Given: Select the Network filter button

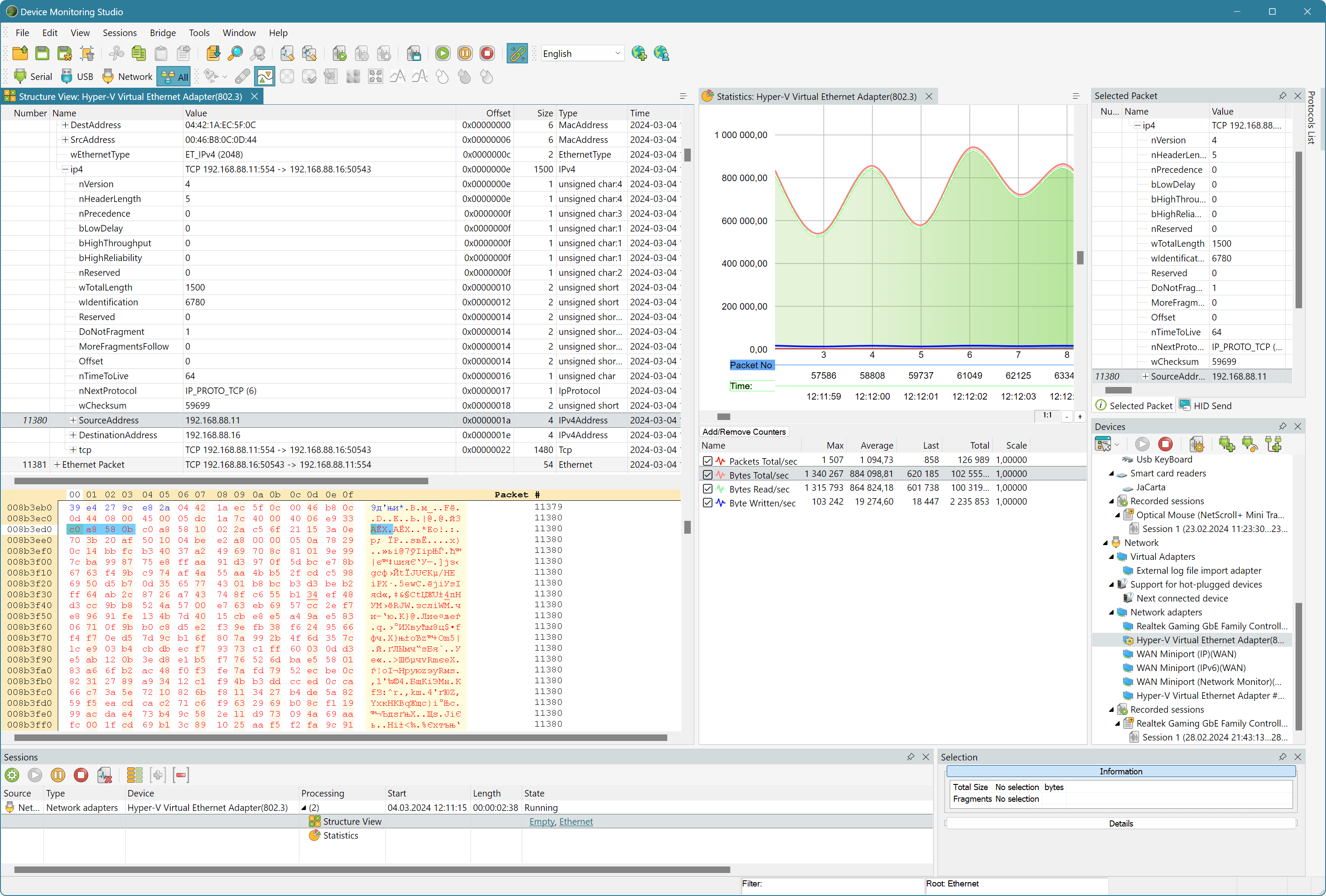Looking at the screenshot, I should (127, 76).
